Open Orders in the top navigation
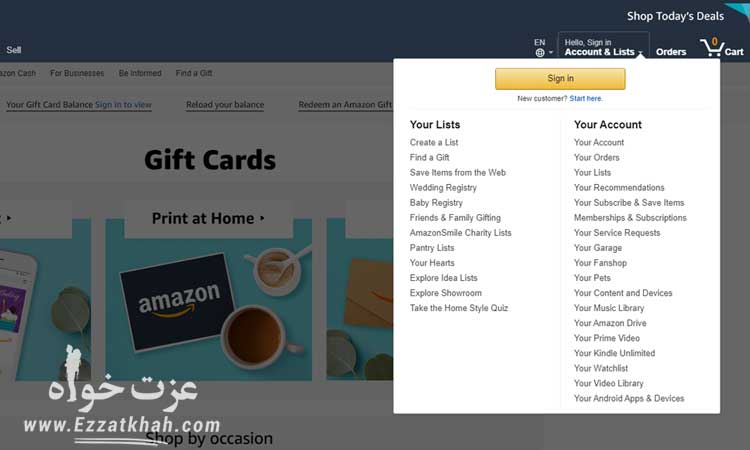 tap(671, 52)
